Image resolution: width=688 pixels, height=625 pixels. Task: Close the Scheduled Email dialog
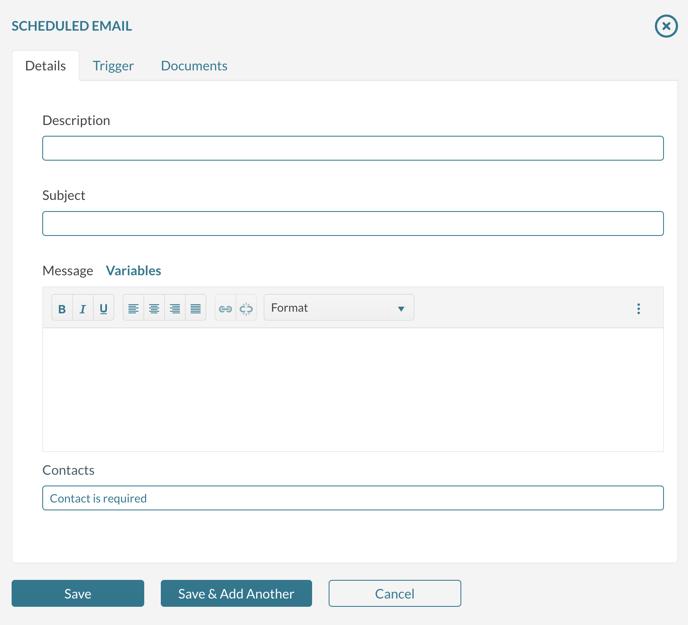(666, 26)
